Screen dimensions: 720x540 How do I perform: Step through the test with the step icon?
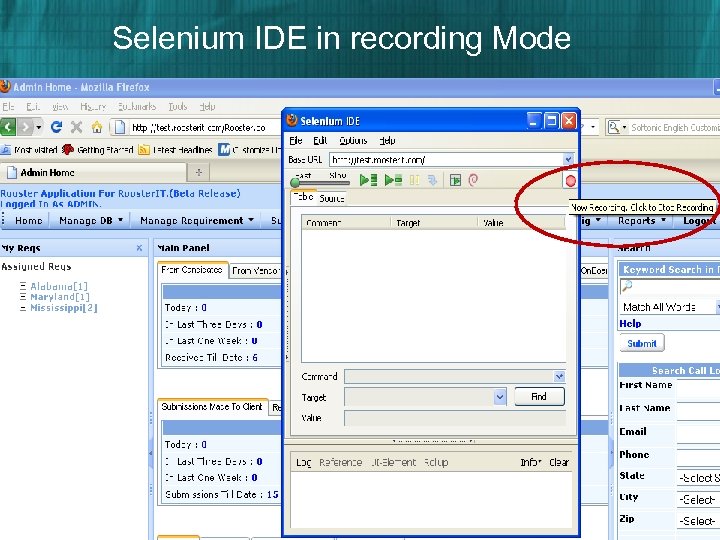click(432, 180)
